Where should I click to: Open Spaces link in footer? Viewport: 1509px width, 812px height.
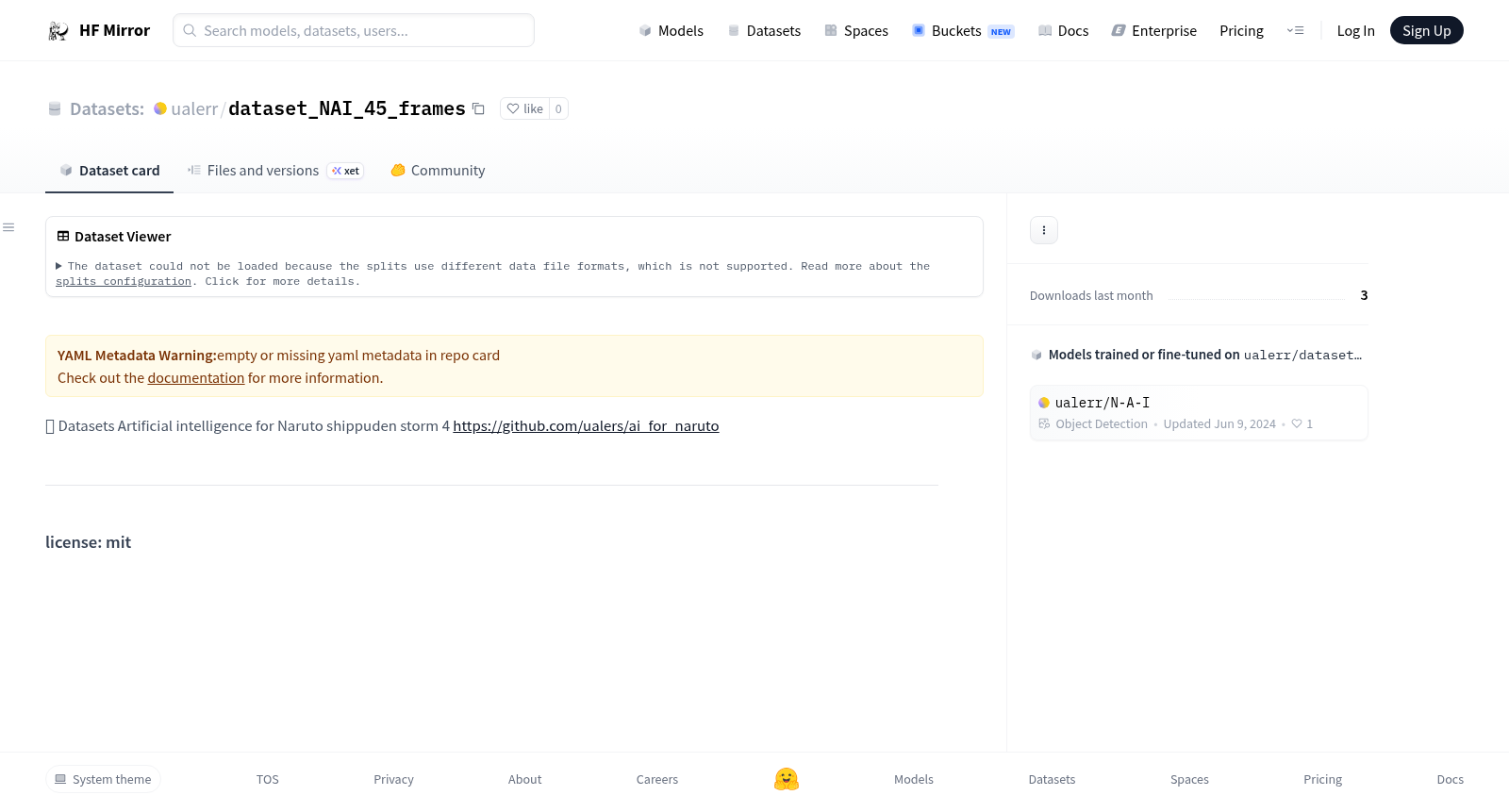pos(1189,780)
